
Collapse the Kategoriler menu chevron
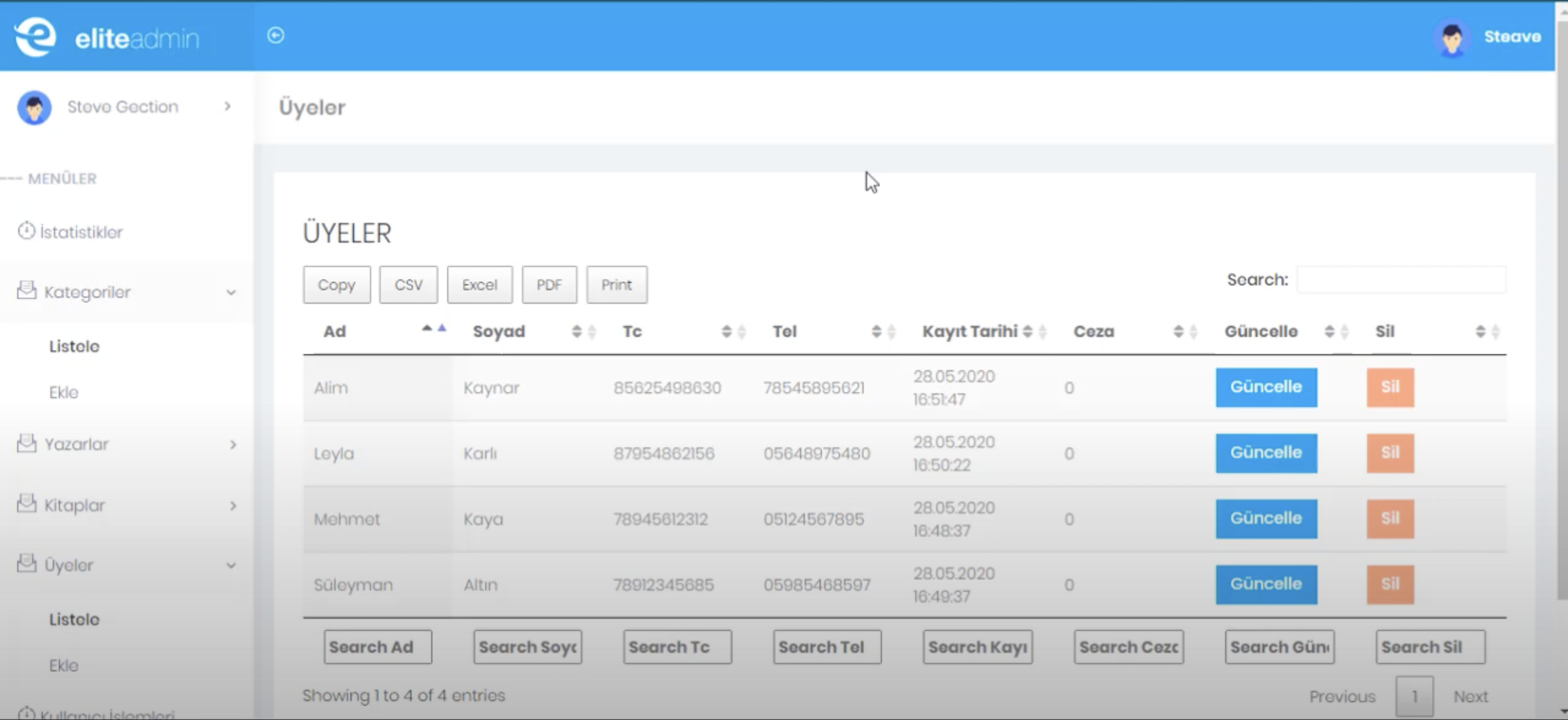(231, 293)
